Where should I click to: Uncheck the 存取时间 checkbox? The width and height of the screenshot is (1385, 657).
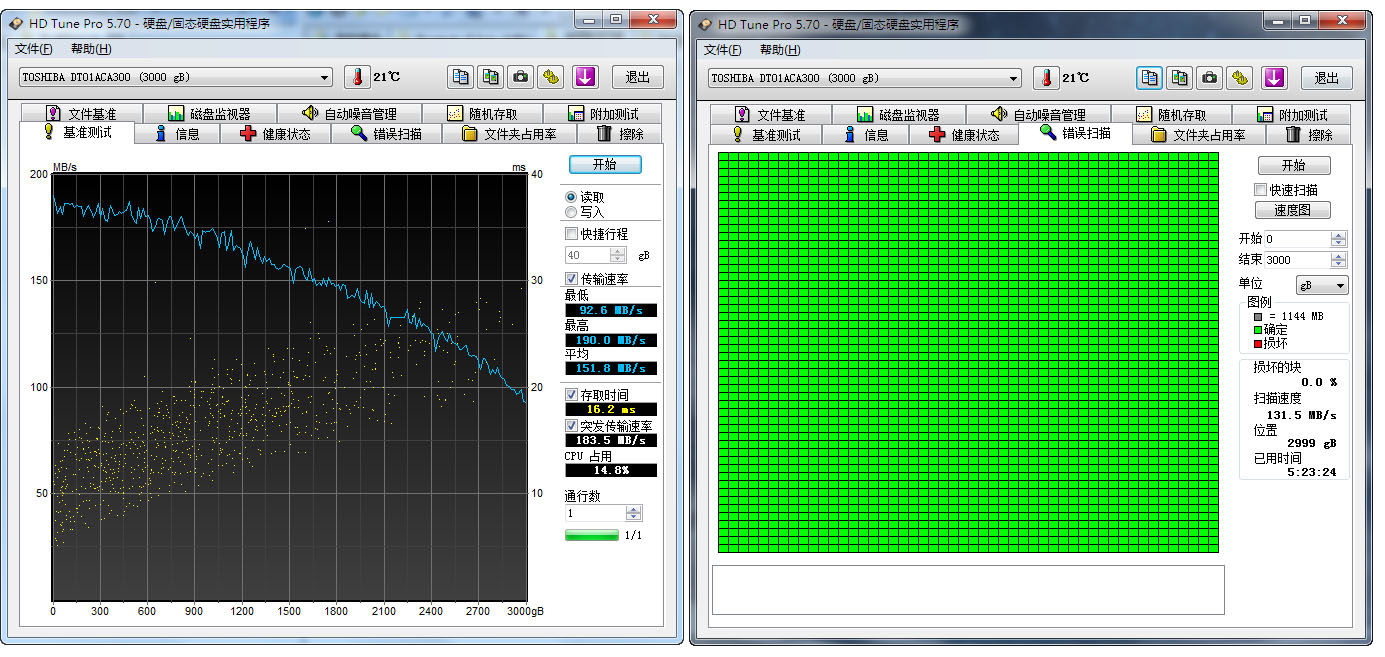coord(572,395)
